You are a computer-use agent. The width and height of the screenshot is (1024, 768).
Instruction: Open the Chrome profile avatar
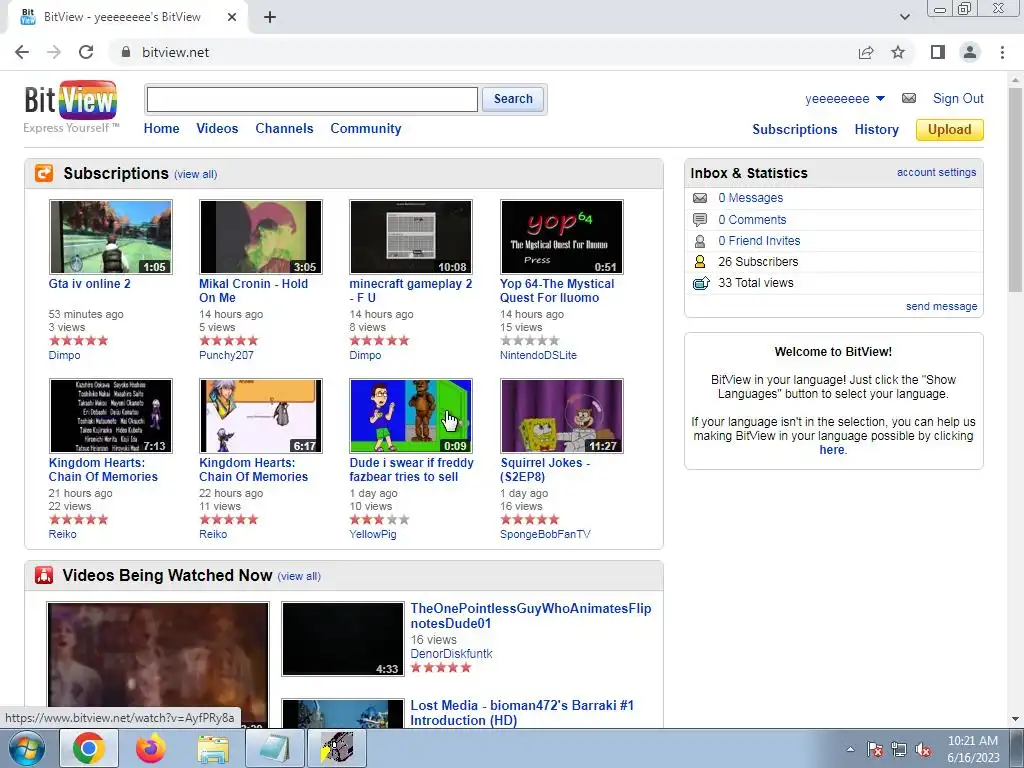970,52
